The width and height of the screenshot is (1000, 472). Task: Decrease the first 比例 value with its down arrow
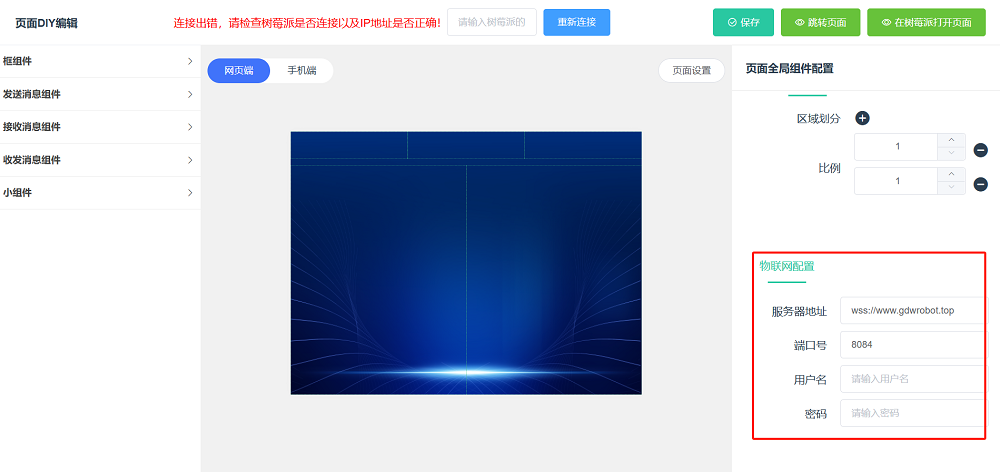[x=952, y=153]
